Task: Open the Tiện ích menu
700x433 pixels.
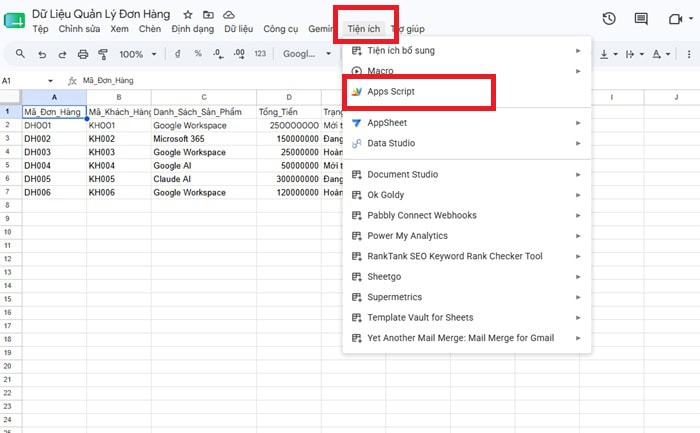Action: pos(364,29)
